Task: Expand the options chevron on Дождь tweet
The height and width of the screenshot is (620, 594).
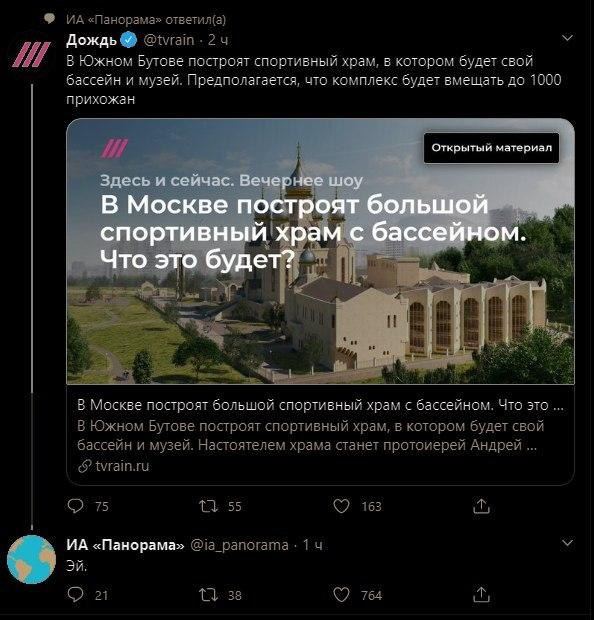Action: pos(568,38)
